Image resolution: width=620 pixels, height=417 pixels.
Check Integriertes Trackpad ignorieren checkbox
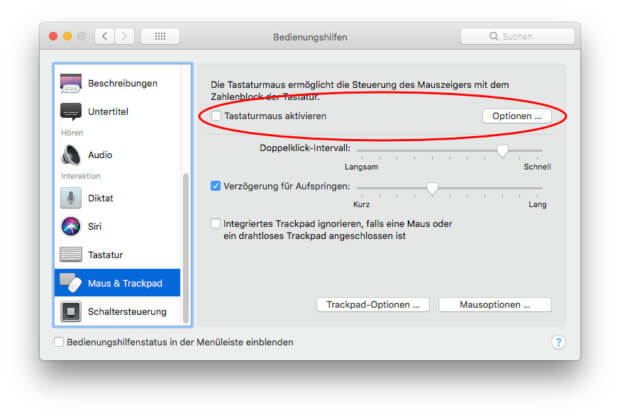(x=215, y=224)
